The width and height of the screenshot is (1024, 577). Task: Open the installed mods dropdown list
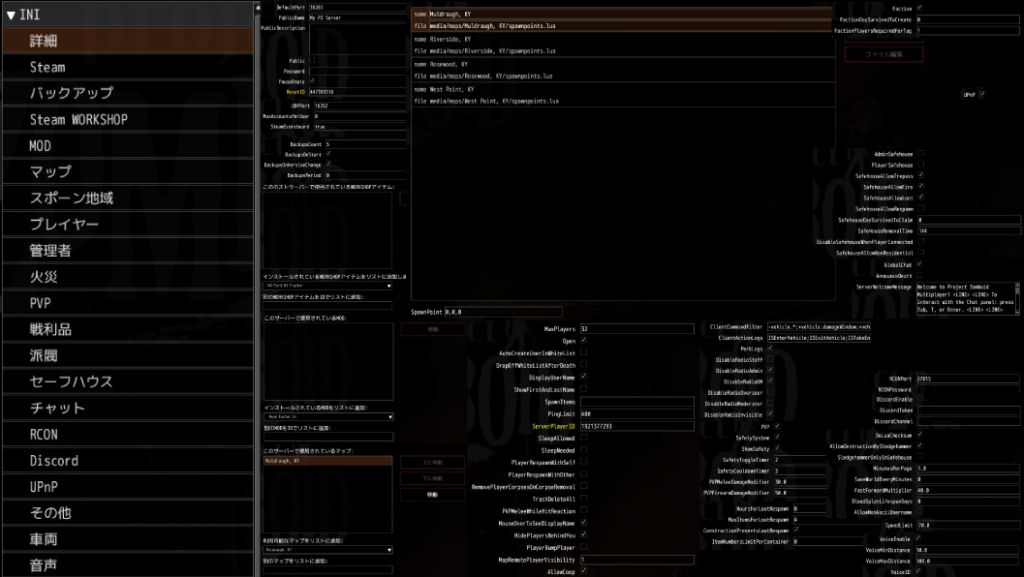tap(327, 416)
